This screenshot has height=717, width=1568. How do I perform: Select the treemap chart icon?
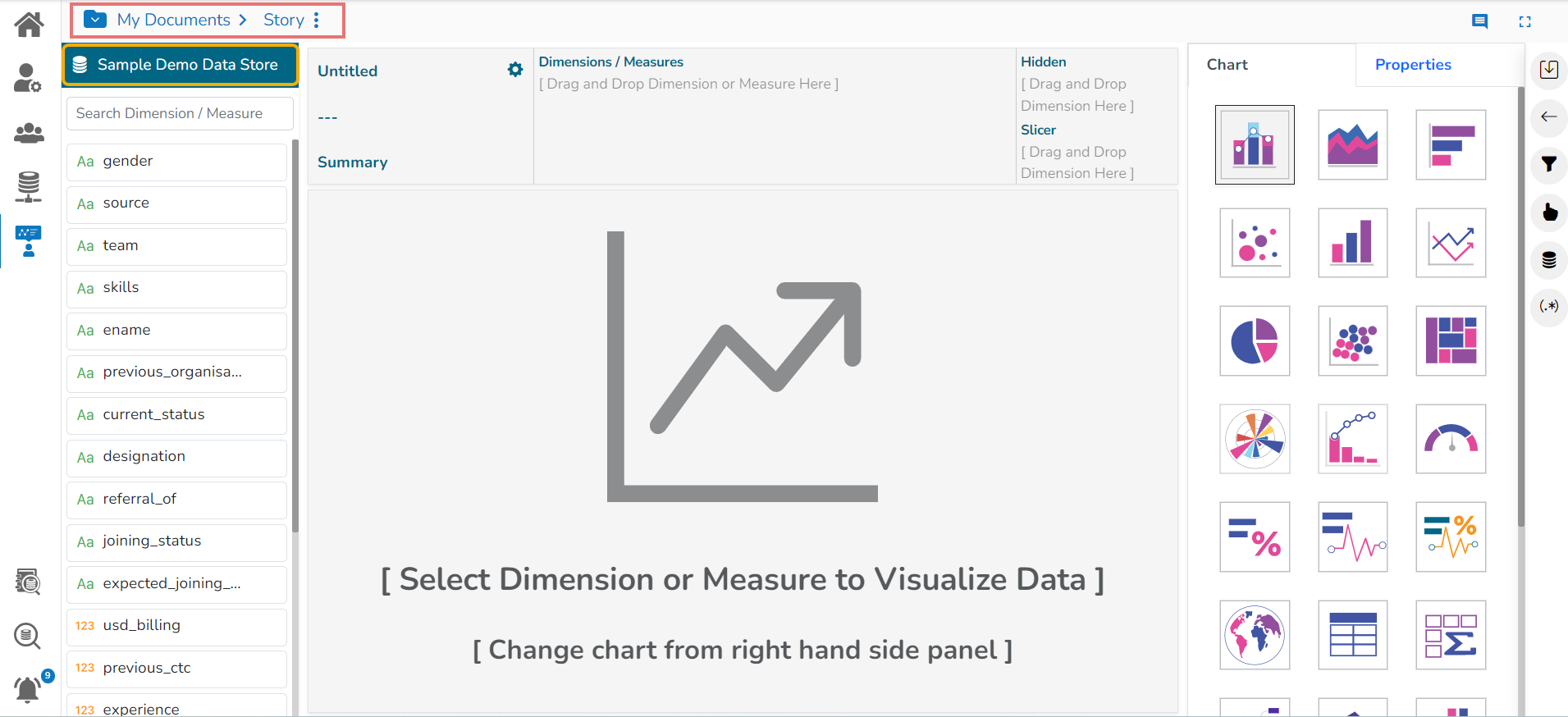pyautogui.click(x=1451, y=340)
